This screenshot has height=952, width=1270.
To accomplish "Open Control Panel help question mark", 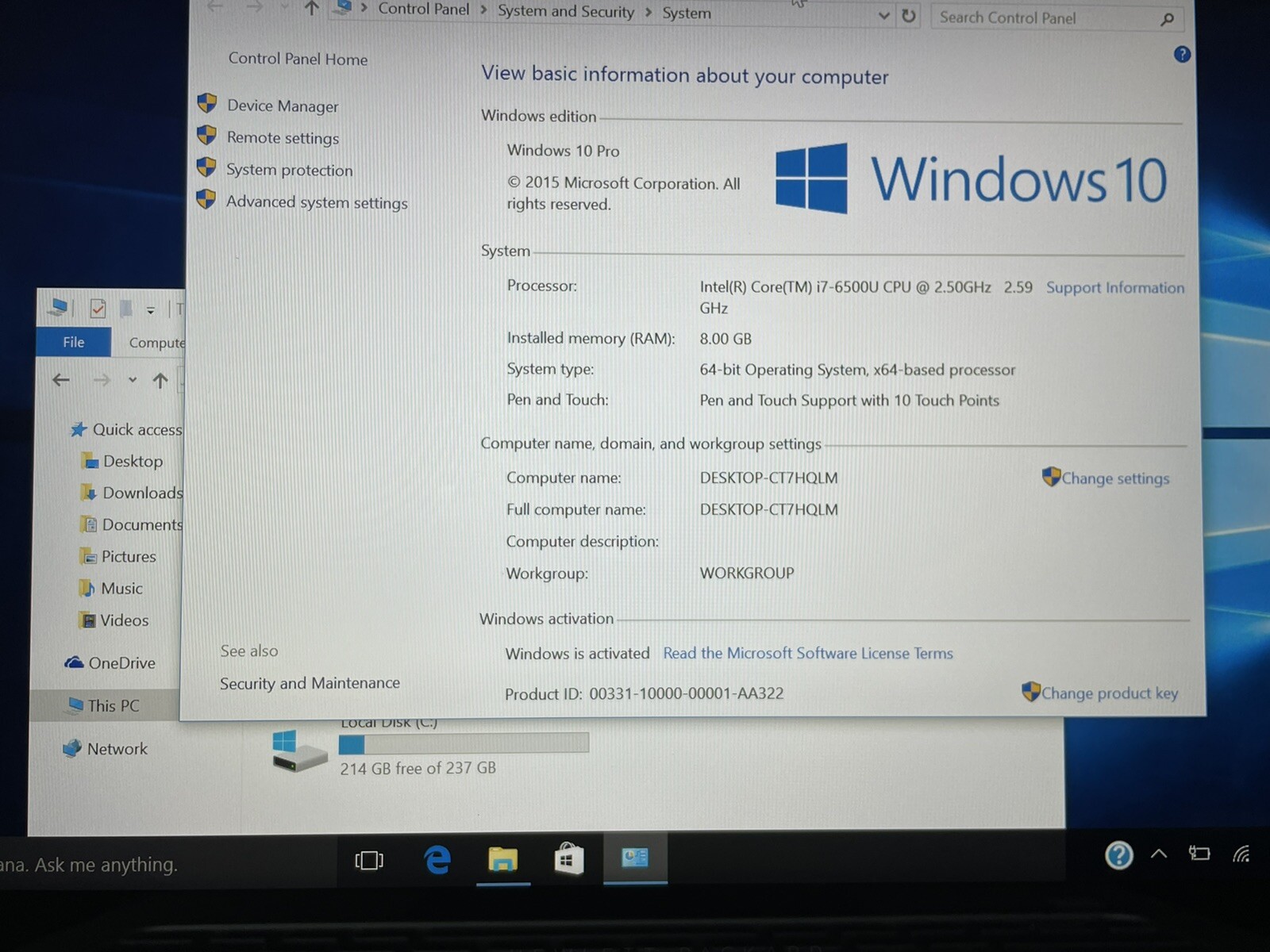I will [1182, 54].
